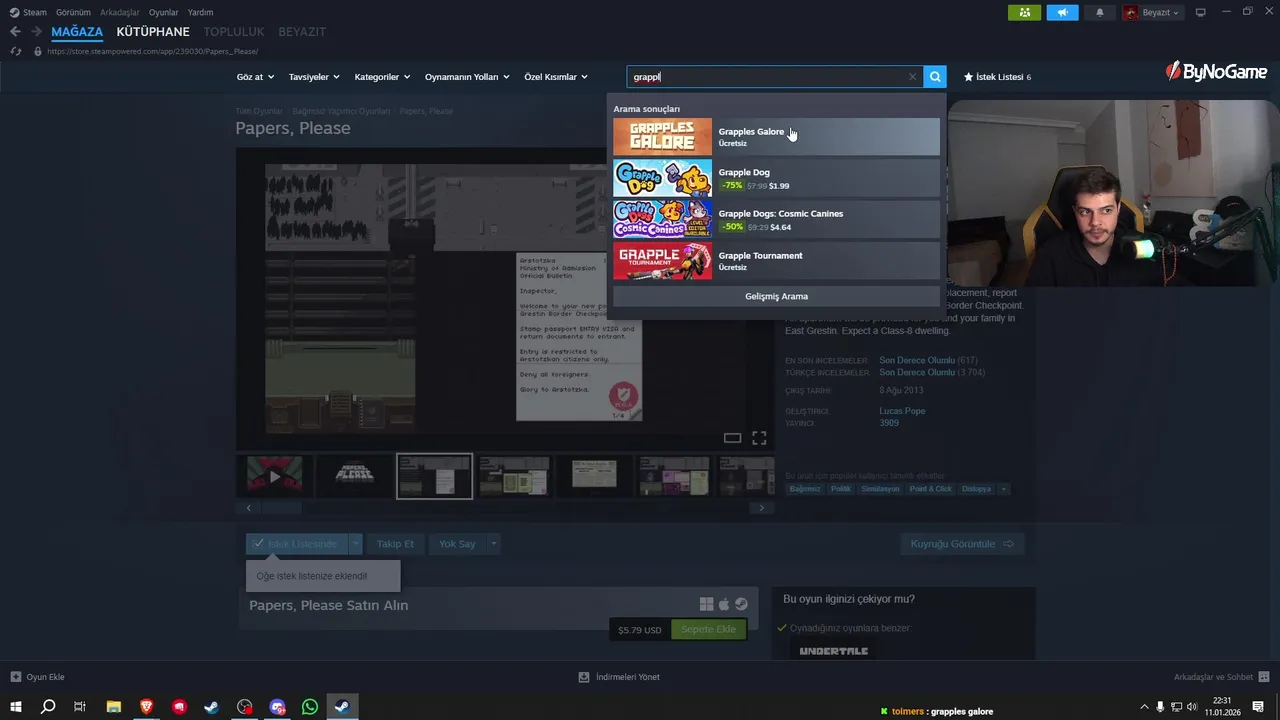The width and height of the screenshot is (1280, 720).
Task: Go back with the left arrow
Action: 15,32
